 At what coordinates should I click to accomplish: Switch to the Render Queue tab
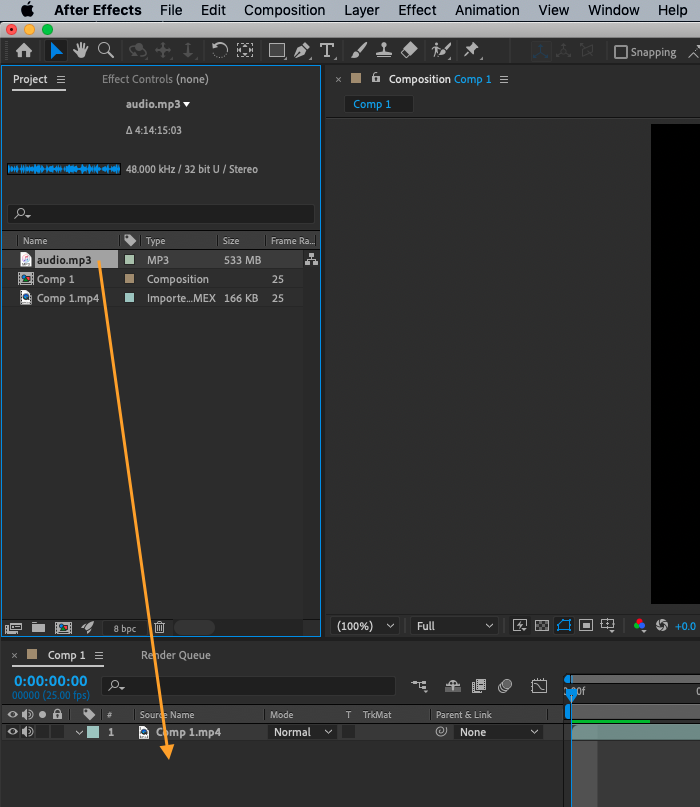point(175,655)
